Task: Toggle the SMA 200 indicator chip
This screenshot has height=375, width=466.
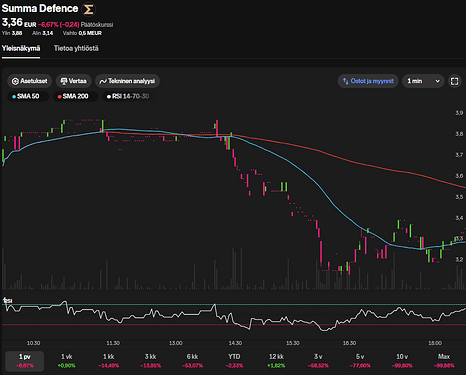Action: click(75, 96)
